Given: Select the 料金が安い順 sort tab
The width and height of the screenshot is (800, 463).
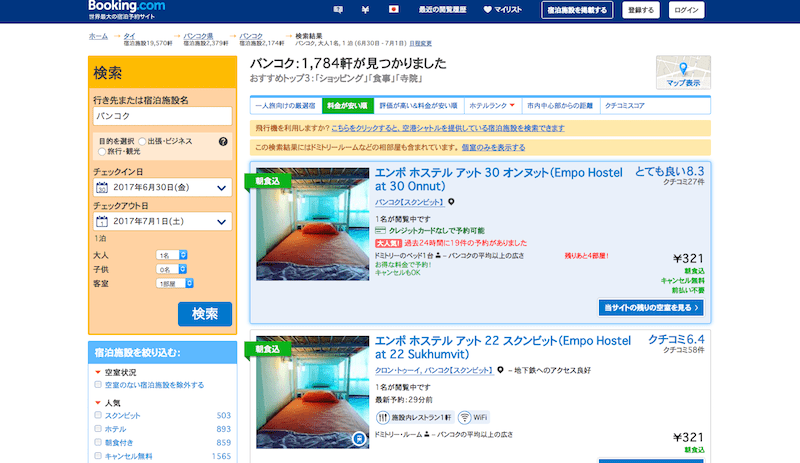Looking at the screenshot, I should (347, 106).
